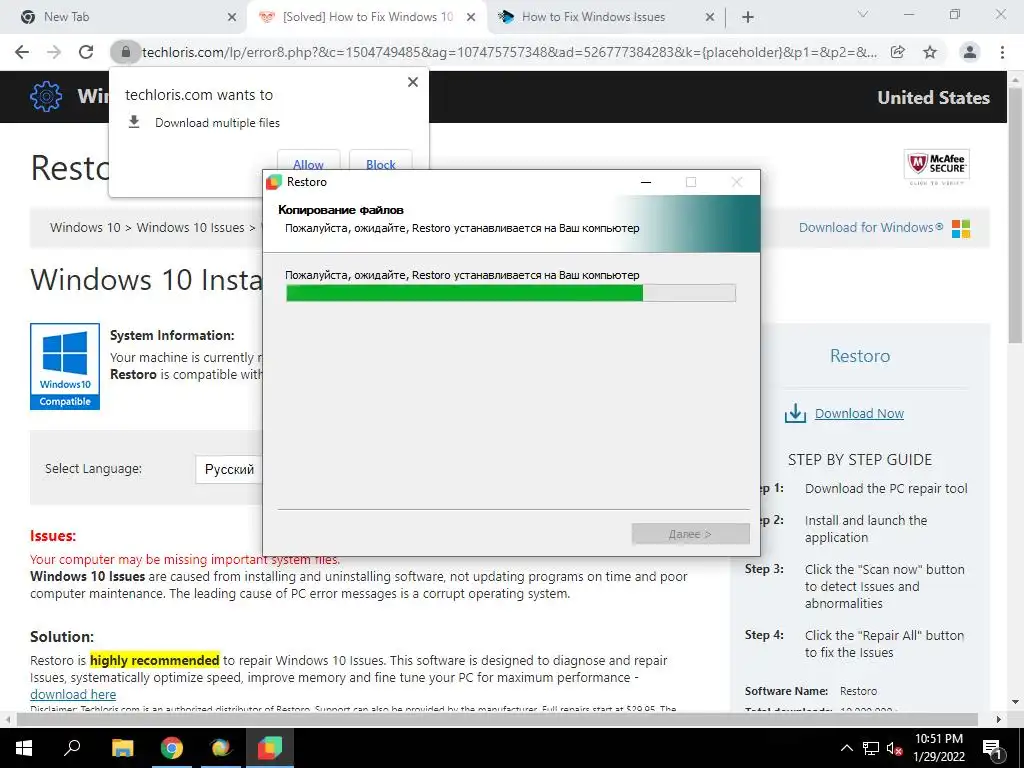Viewport: 1024px width, 768px height.
Task: Open a new tab with plus button
Action: coord(748,17)
